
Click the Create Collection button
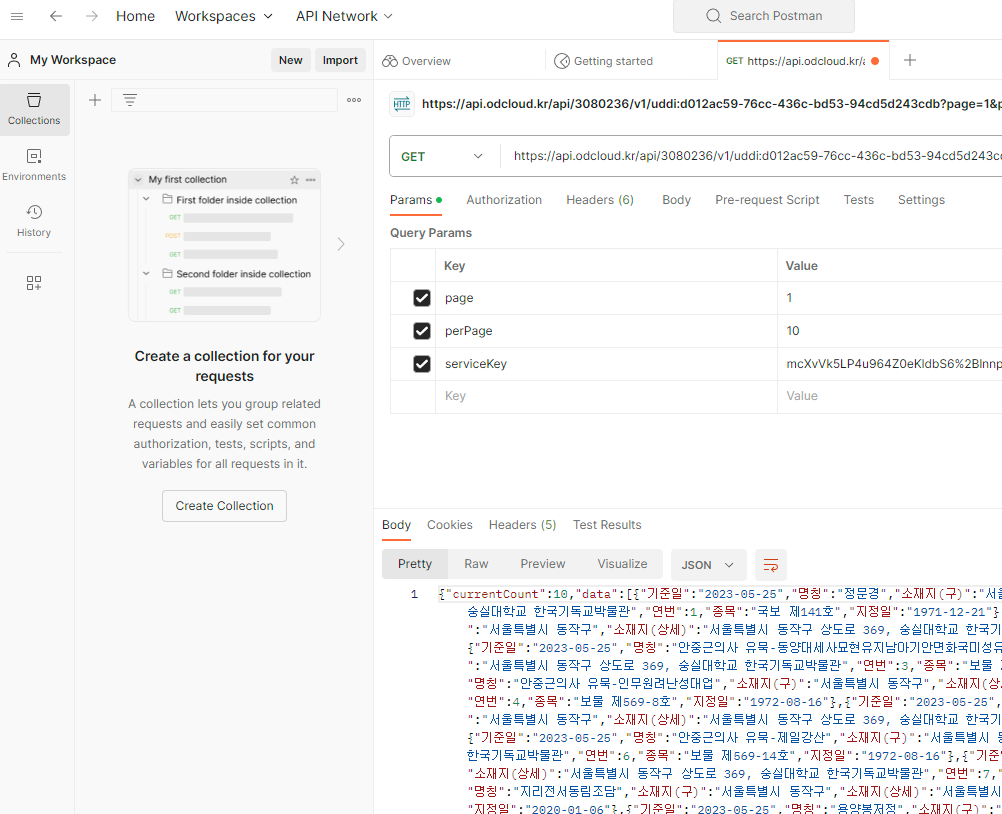tap(224, 506)
